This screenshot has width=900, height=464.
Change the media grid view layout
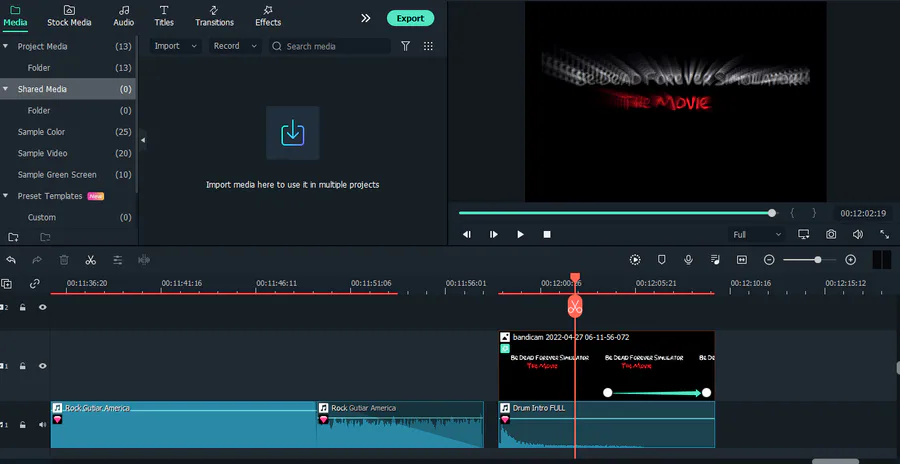point(428,46)
